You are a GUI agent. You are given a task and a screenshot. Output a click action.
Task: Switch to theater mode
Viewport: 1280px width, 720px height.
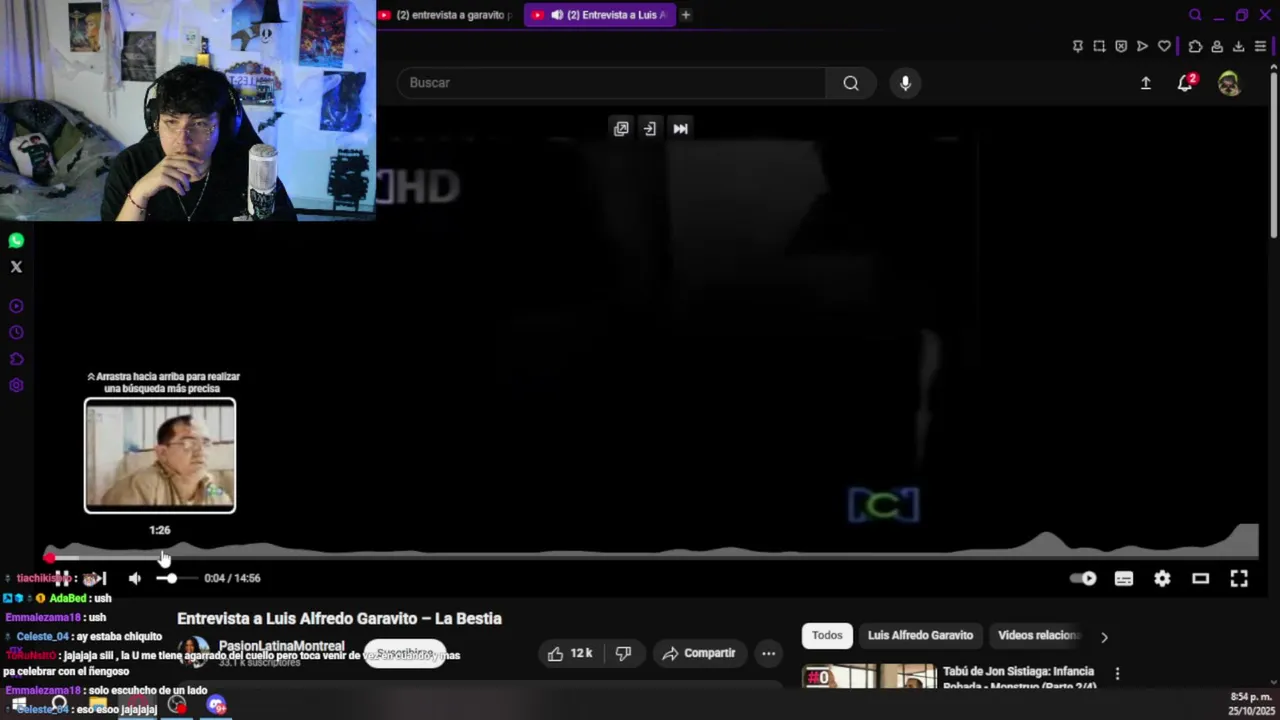(1201, 578)
